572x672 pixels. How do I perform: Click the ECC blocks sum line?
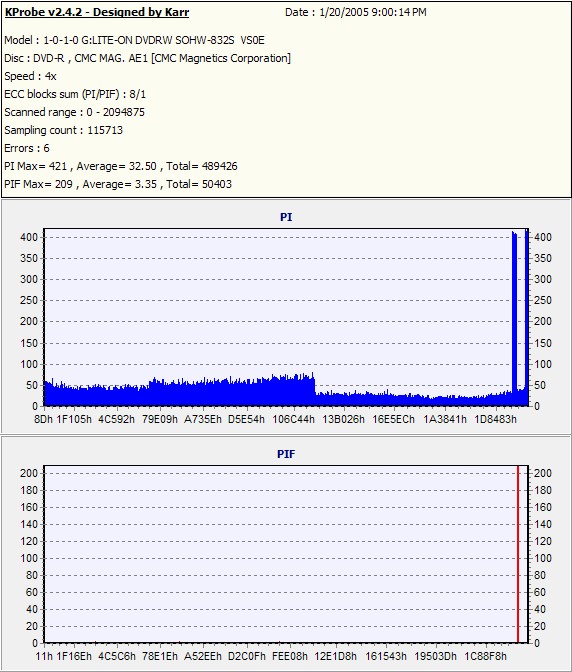(75, 94)
